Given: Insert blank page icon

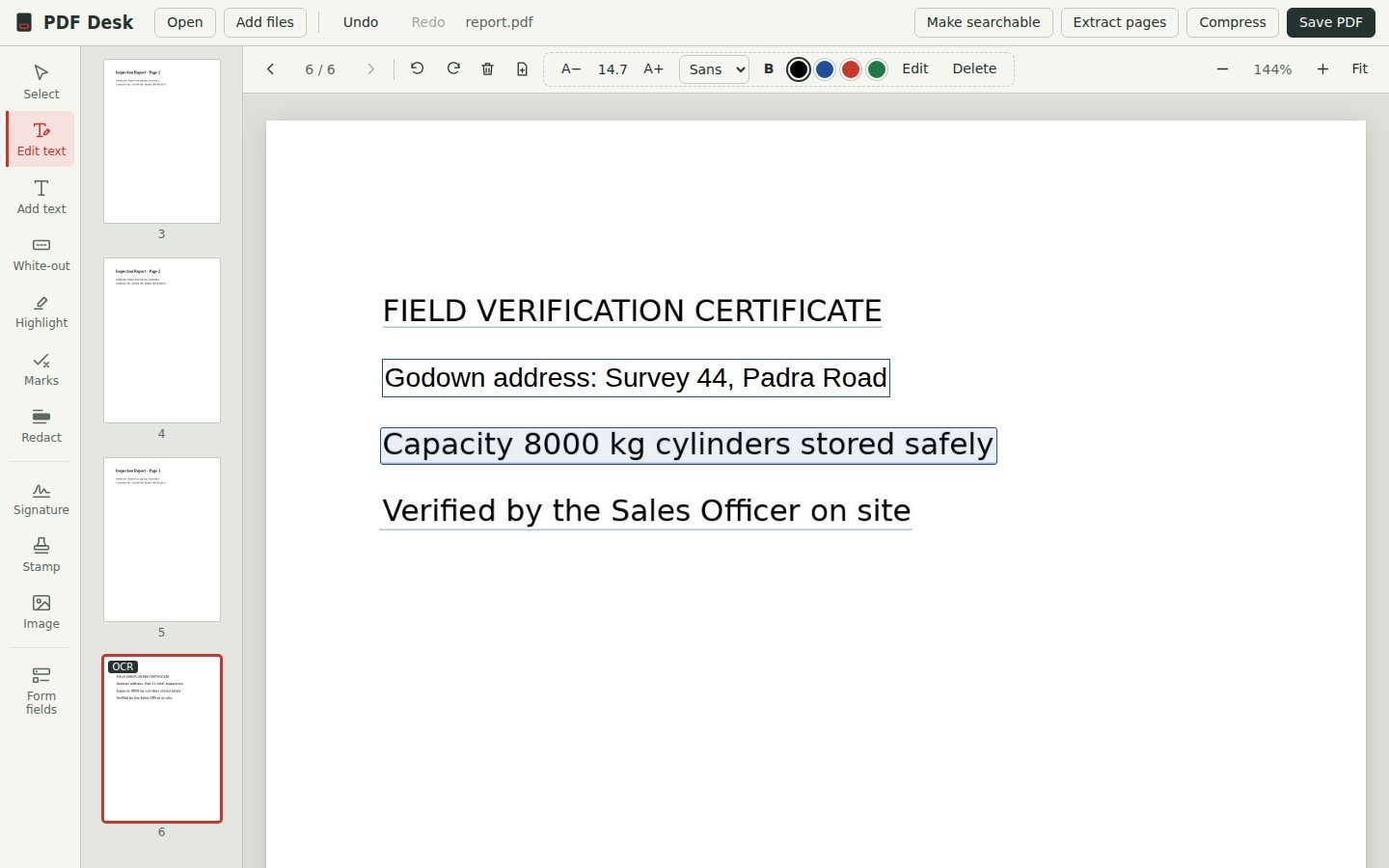Looking at the screenshot, I should click(x=522, y=69).
